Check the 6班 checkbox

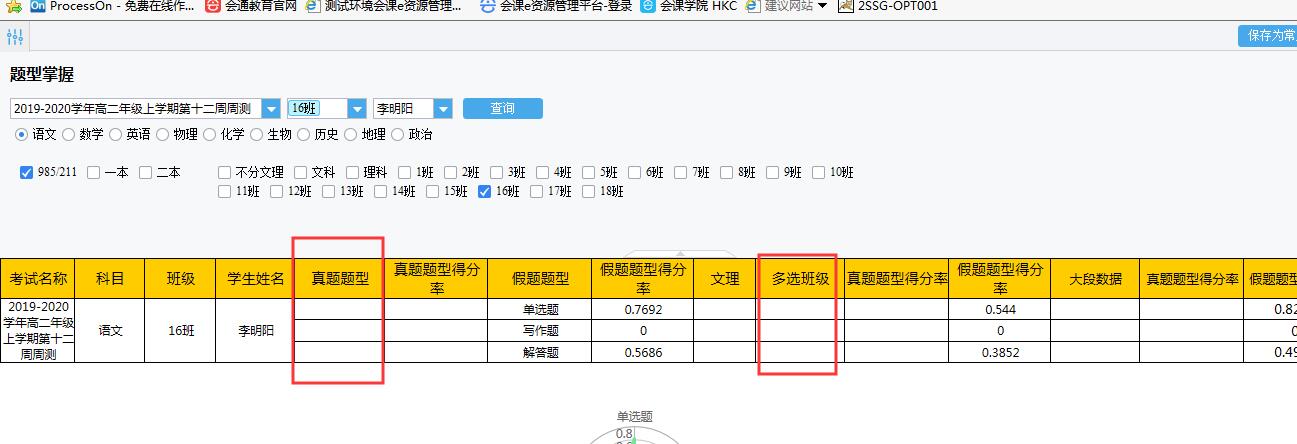point(634,172)
